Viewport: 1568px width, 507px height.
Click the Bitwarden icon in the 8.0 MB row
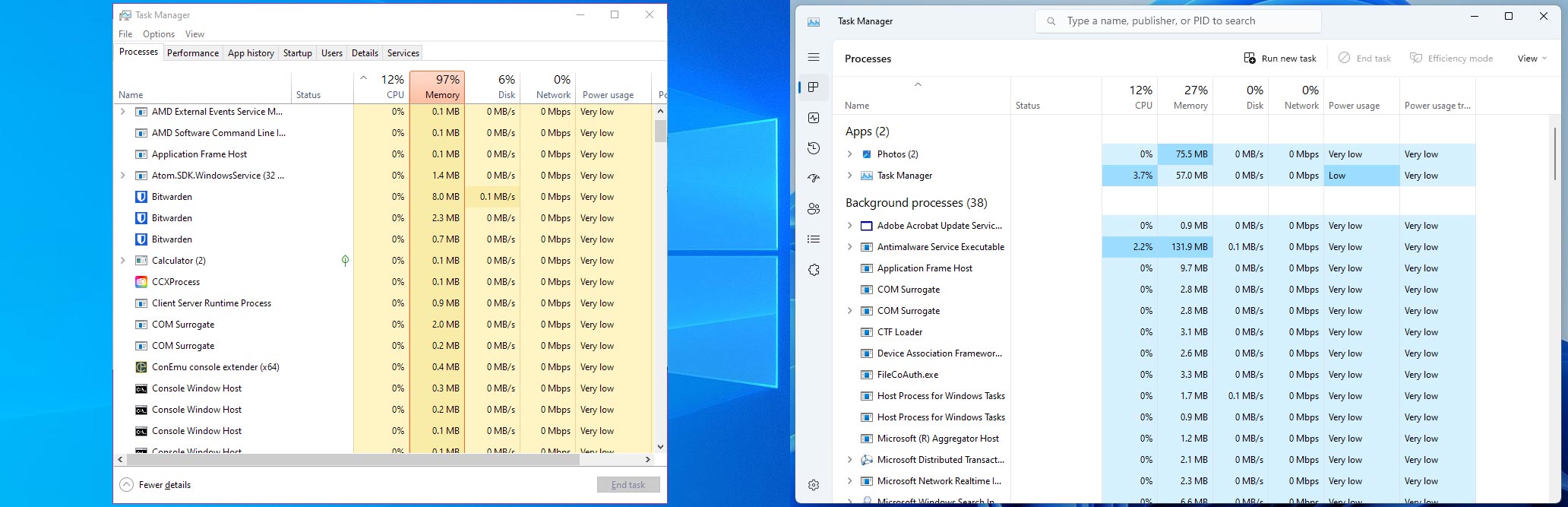point(141,197)
